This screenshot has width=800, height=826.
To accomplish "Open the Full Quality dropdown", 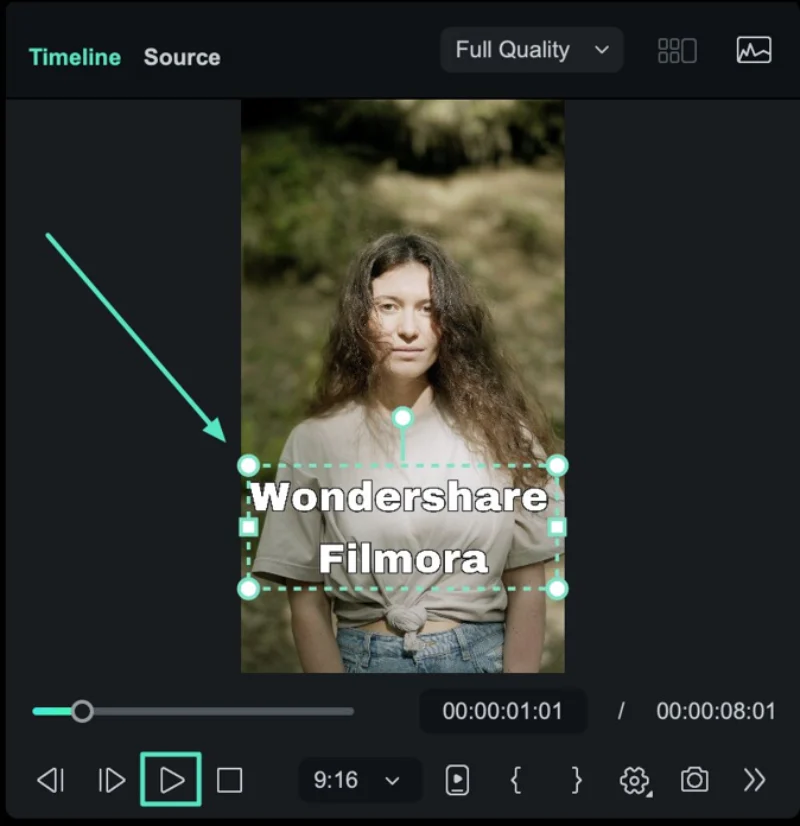I will point(532,50).
